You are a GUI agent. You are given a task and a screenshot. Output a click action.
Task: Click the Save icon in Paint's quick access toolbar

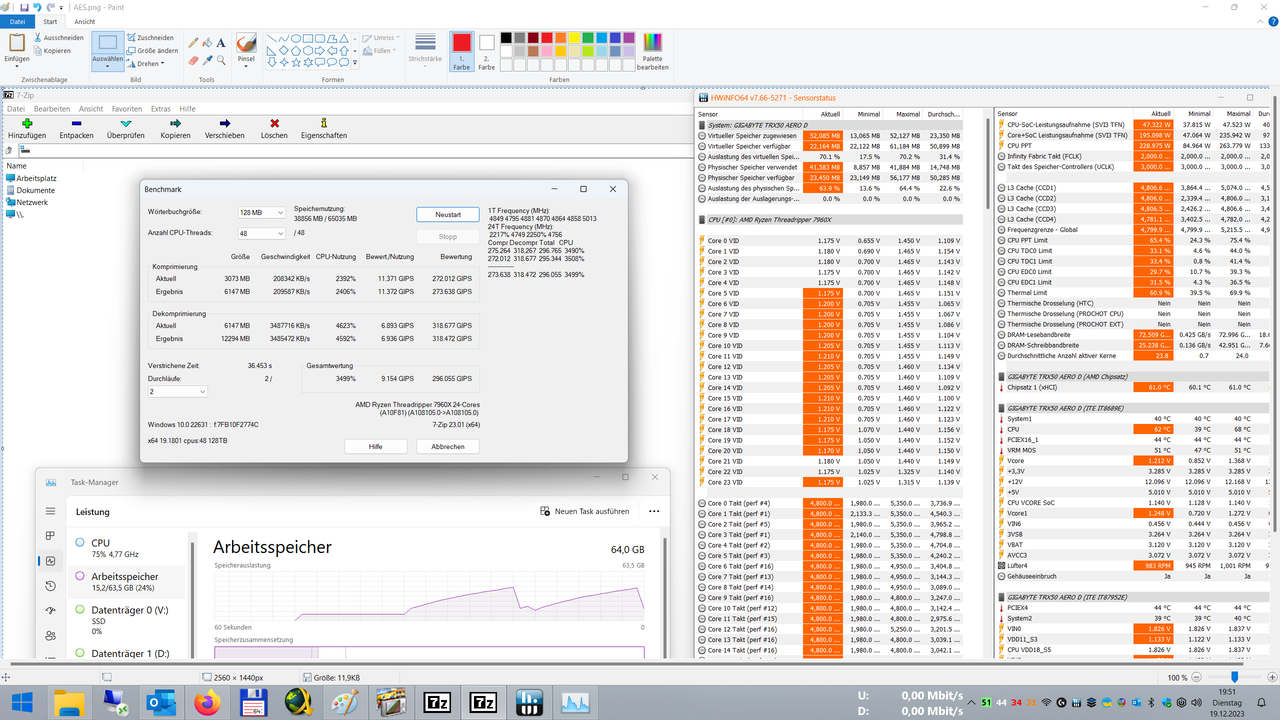pos(24,6)
